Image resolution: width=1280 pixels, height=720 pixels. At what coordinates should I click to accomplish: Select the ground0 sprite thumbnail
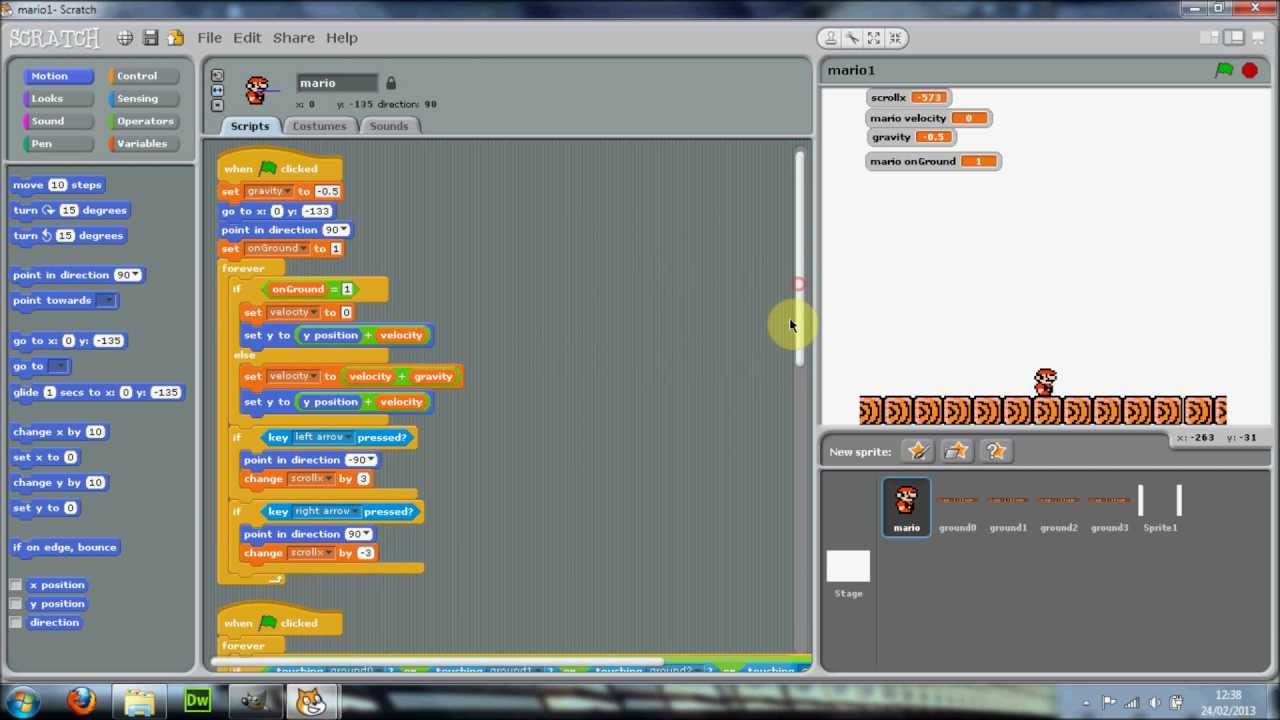point(957,508)
